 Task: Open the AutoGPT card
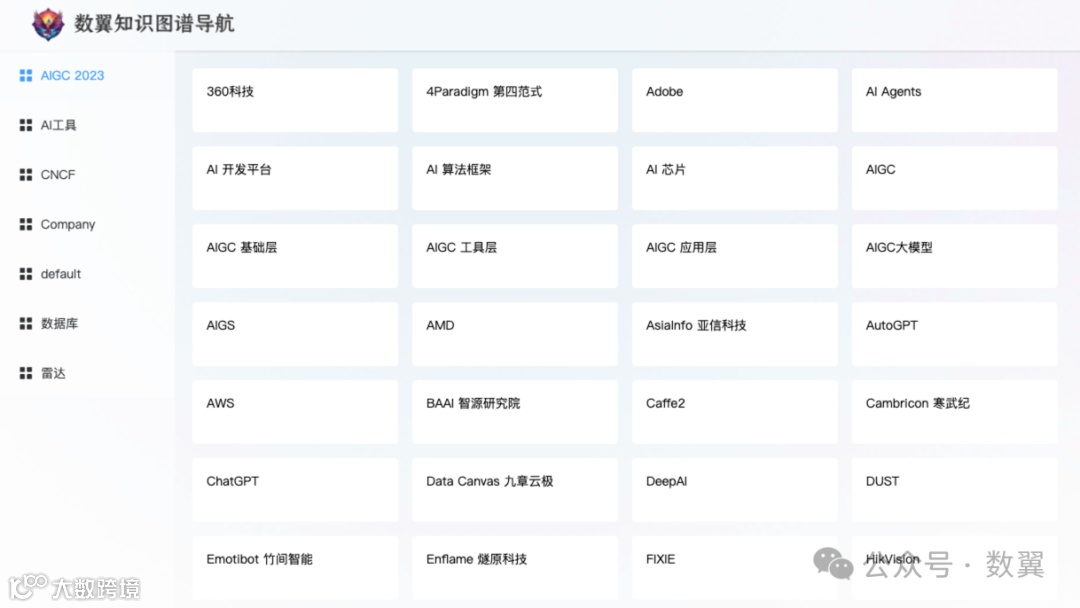click(955, 333)
